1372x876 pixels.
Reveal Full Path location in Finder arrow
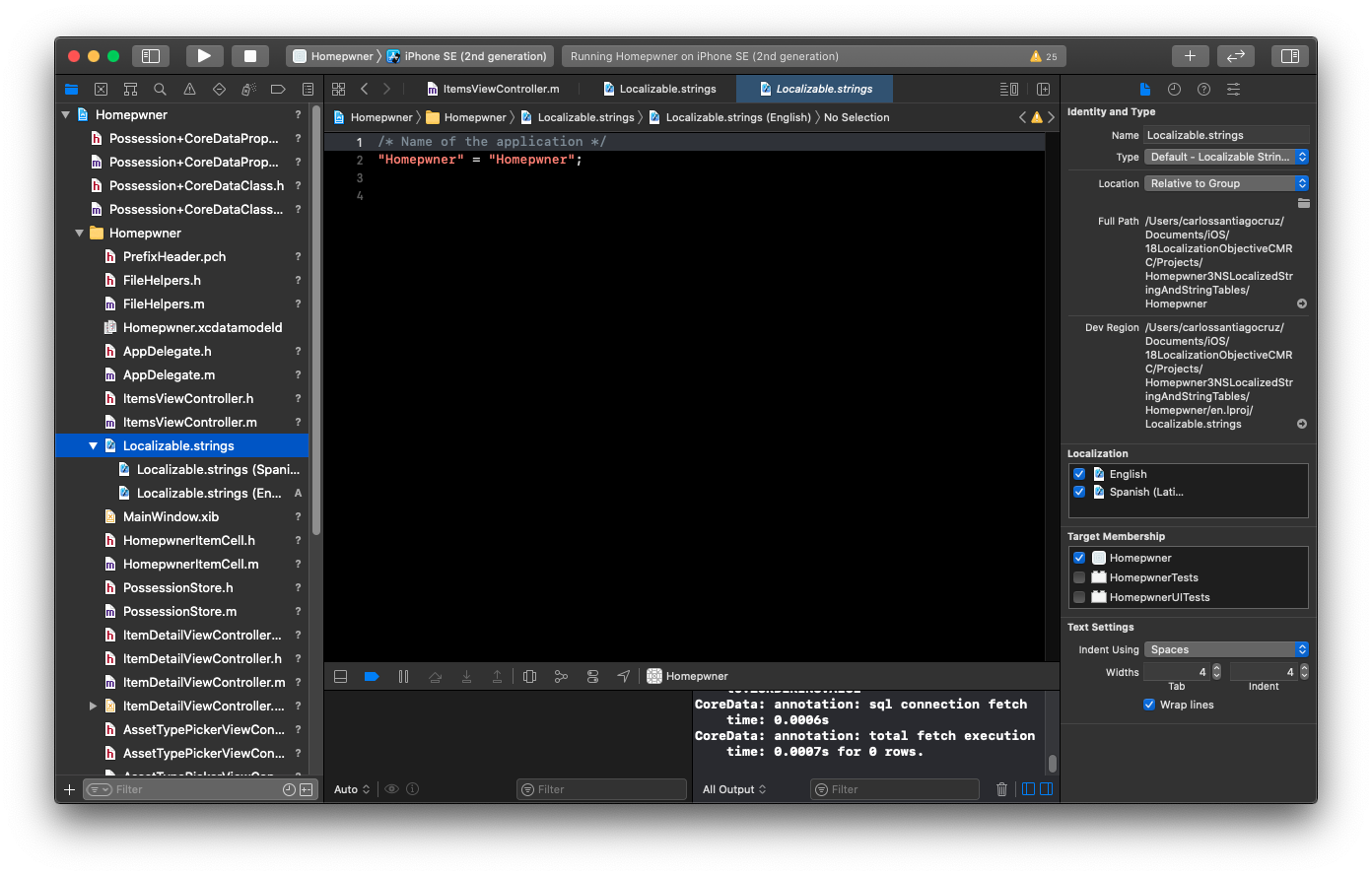tap(1302, 303)
